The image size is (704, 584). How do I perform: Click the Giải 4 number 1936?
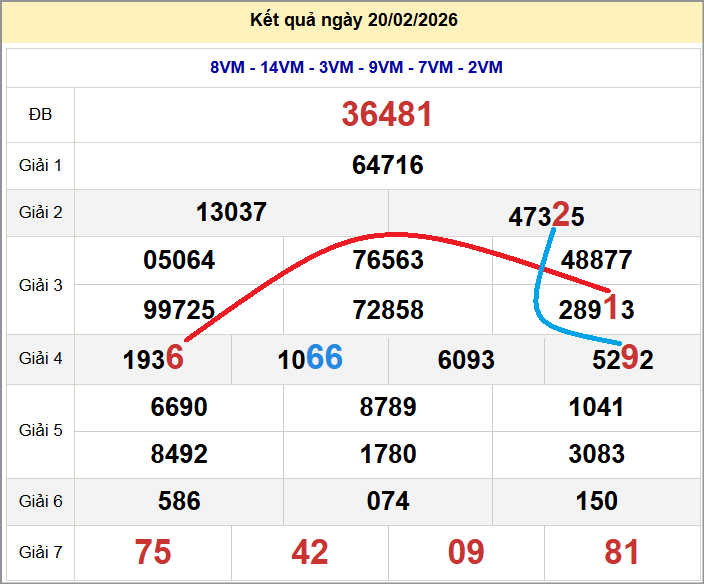[153, 358]
